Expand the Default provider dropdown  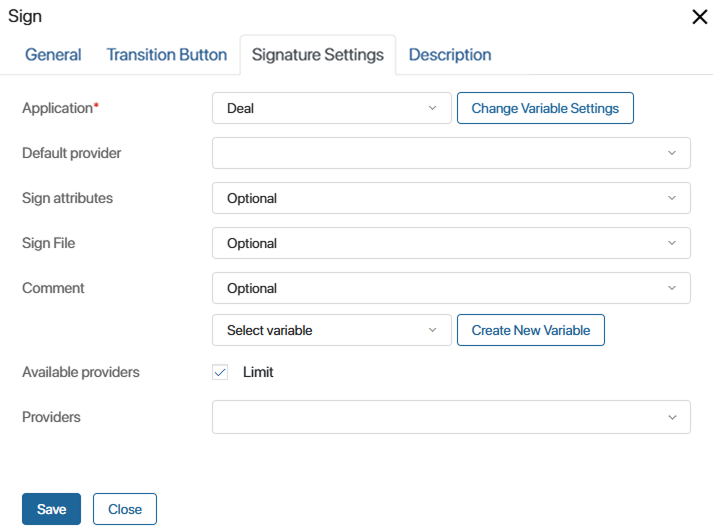451,153
